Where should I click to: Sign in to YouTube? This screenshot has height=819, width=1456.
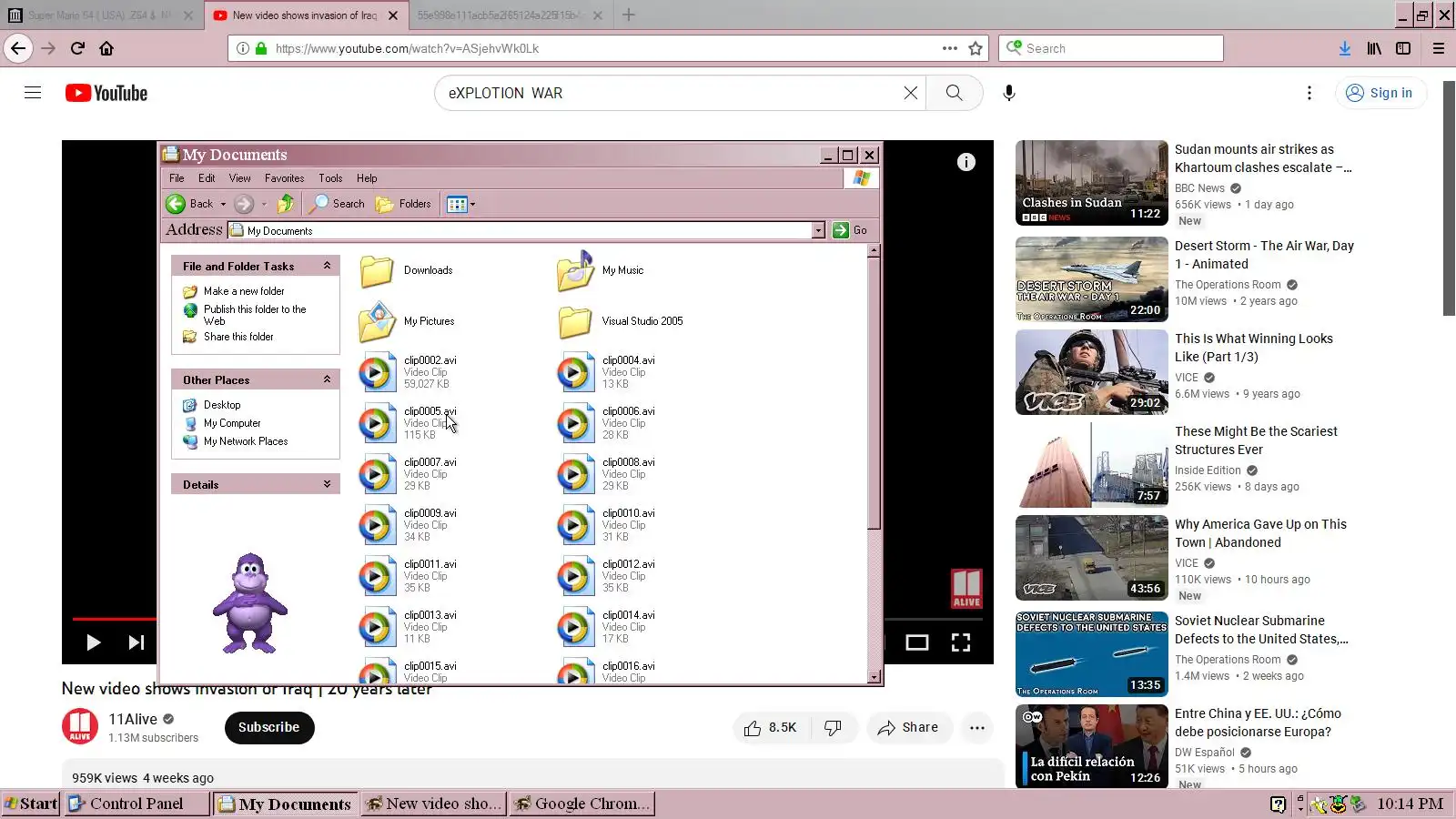pos(1380,93)
